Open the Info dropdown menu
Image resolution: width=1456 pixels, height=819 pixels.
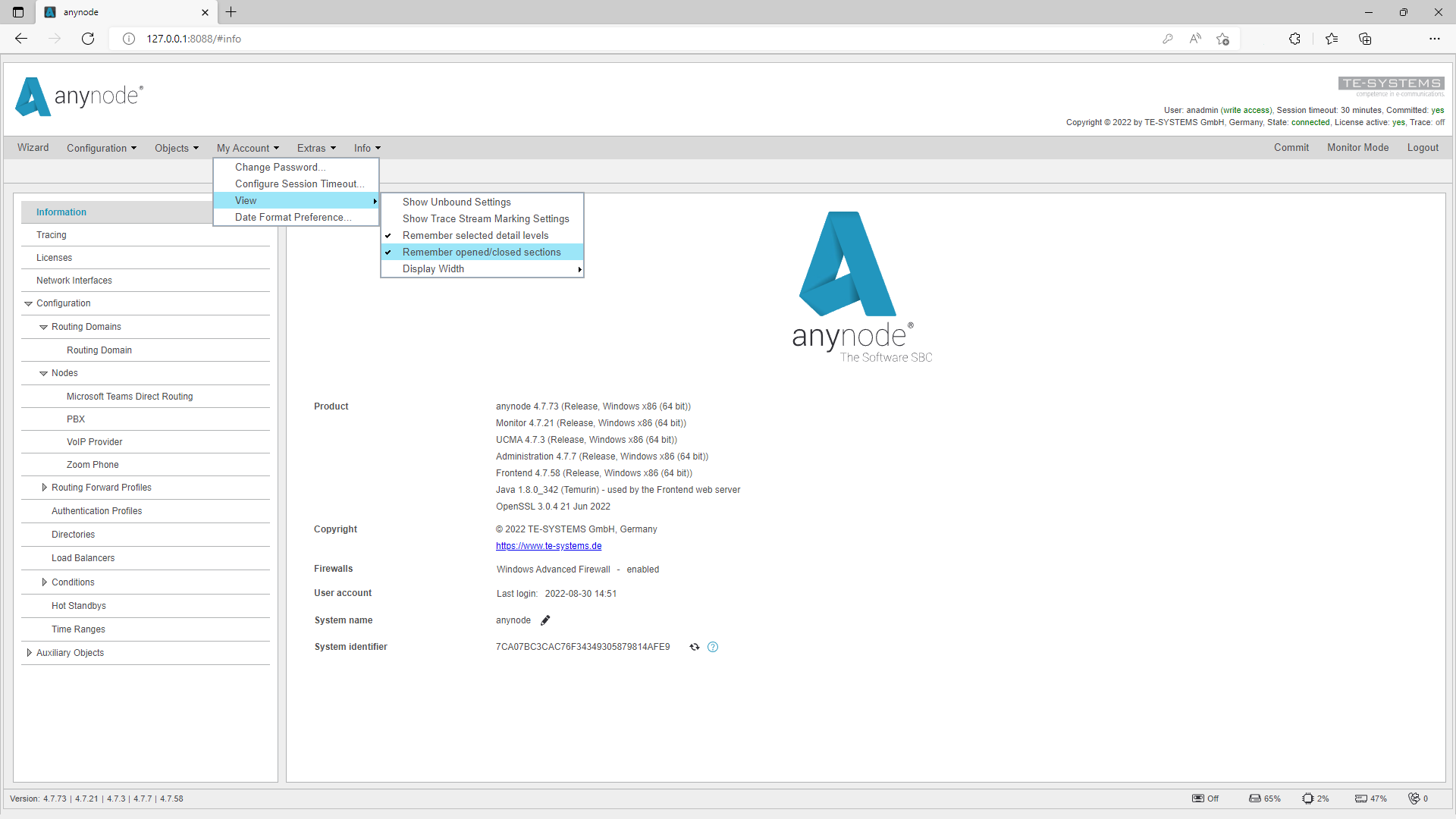click(367, 148)
